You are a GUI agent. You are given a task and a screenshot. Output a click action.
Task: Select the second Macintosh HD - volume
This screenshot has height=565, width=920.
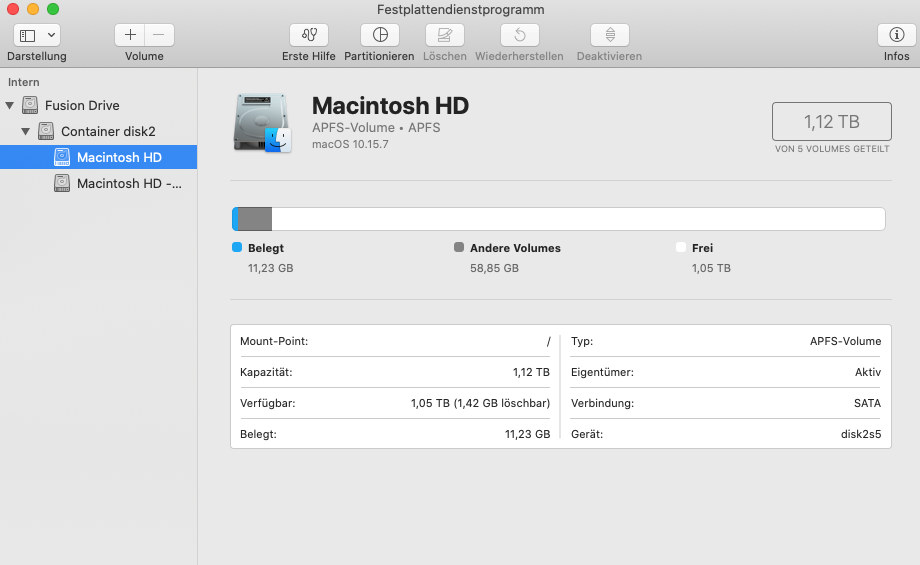pyautogui.click(x=129, y=183)
